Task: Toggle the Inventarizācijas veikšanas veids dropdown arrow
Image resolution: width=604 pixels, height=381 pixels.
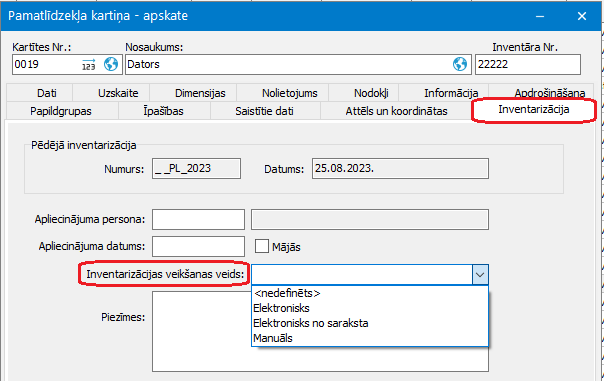Action: point(480,275)
